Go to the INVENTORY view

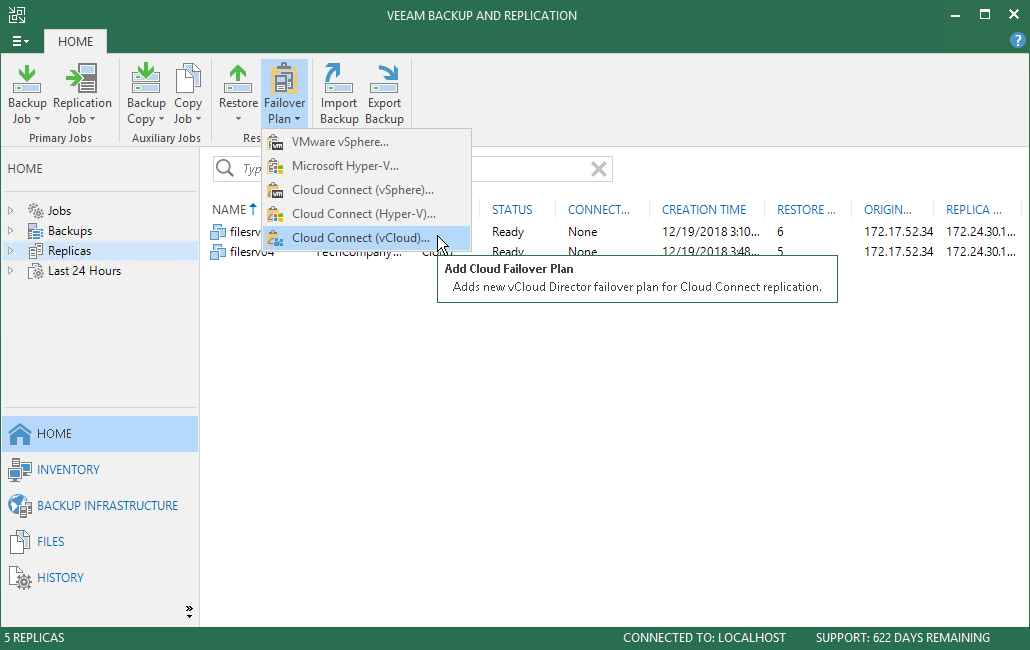click(68, 469)
